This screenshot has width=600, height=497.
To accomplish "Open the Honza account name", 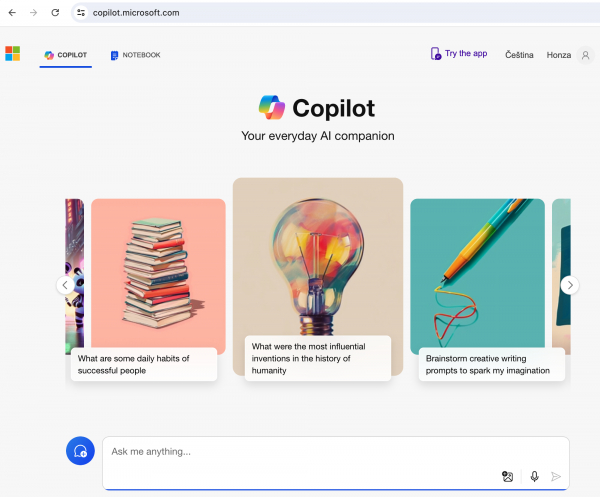I will coord(558,55).
